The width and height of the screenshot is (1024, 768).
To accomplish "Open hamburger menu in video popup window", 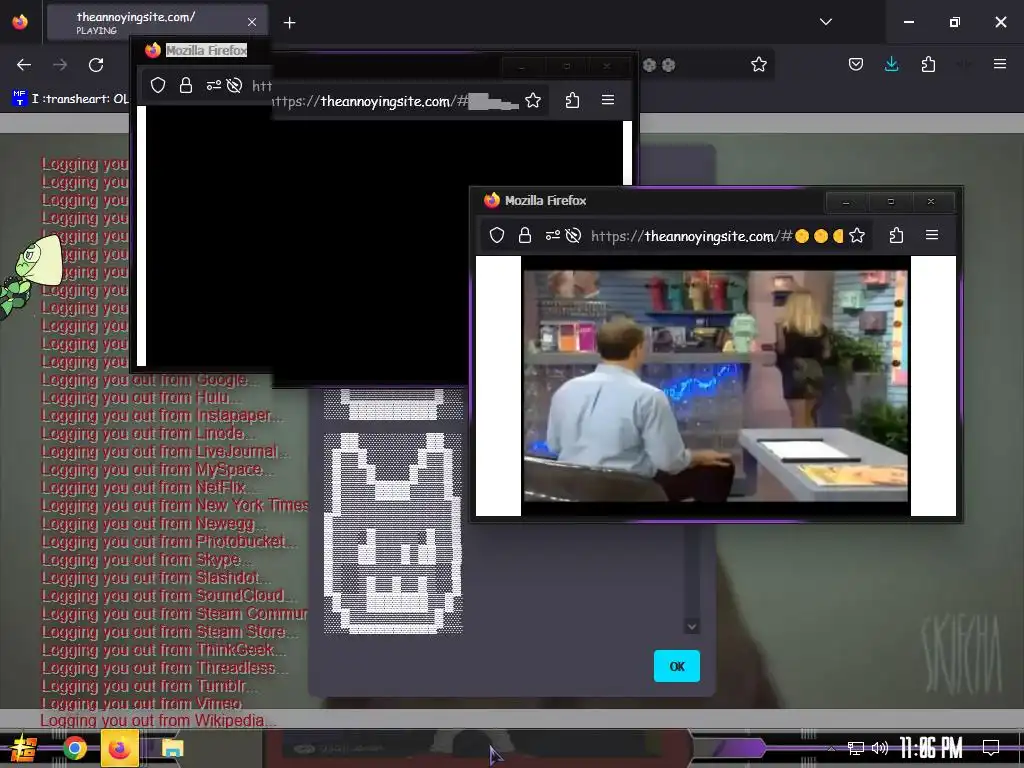I will click(x=932, y=234).
